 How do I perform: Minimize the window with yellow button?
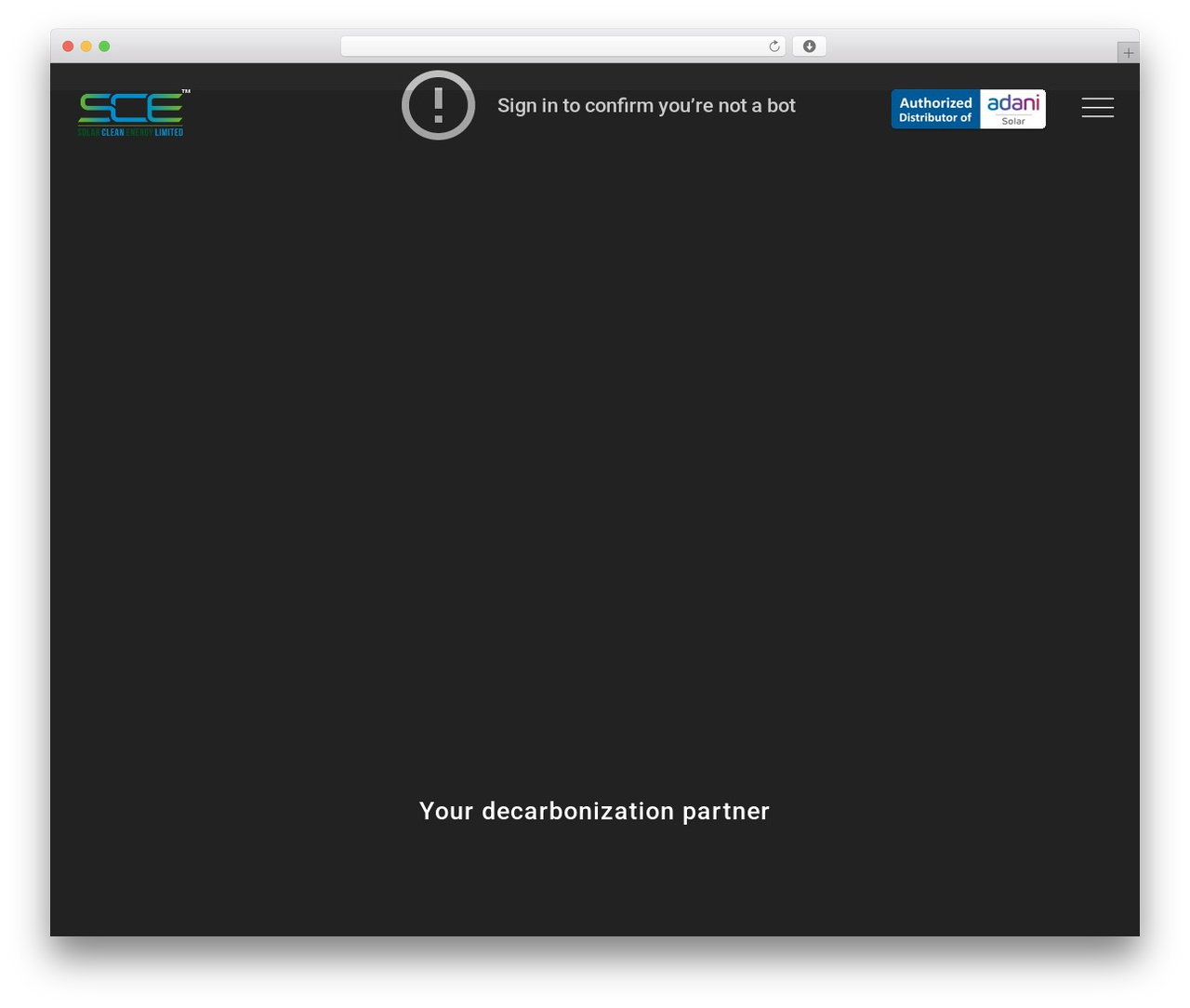(86, 46)
